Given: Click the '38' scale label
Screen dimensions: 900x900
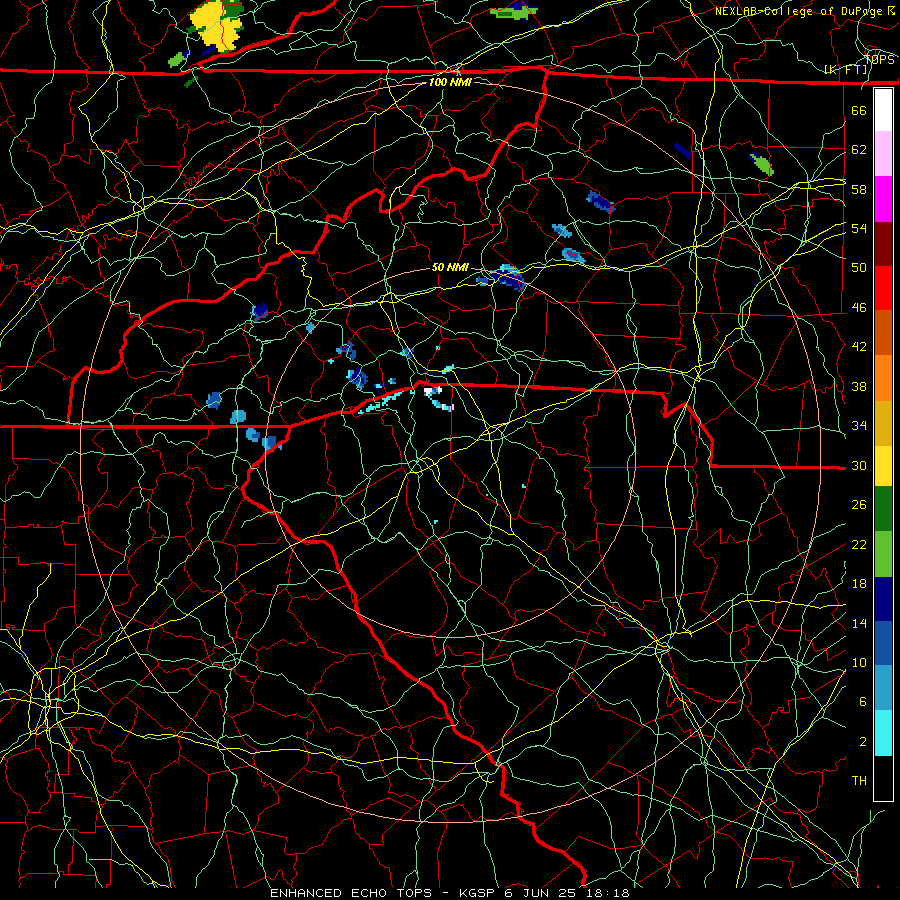Looking at the screenshot, I should tap(859, 386).
